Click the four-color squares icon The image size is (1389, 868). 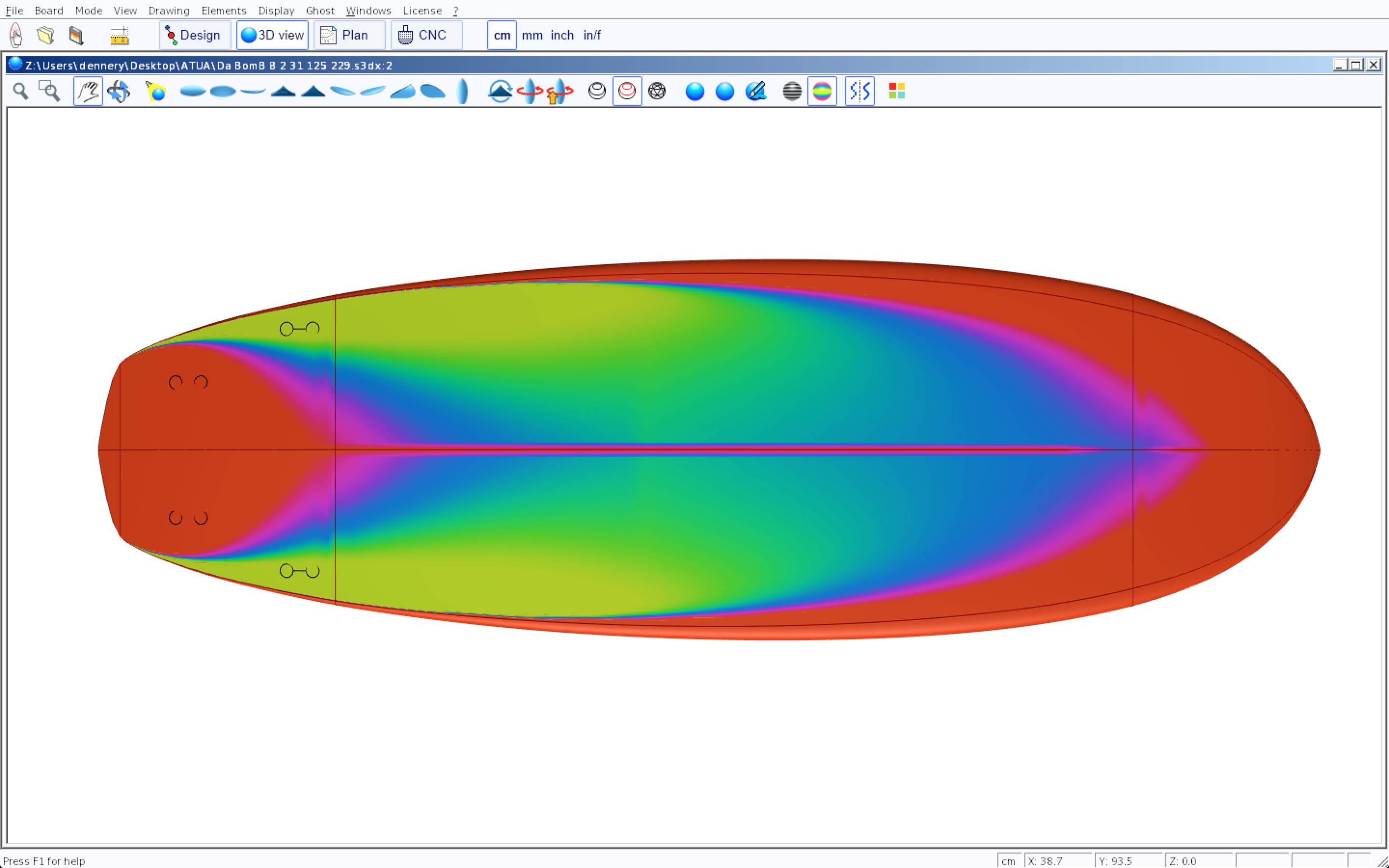[897, 91]
